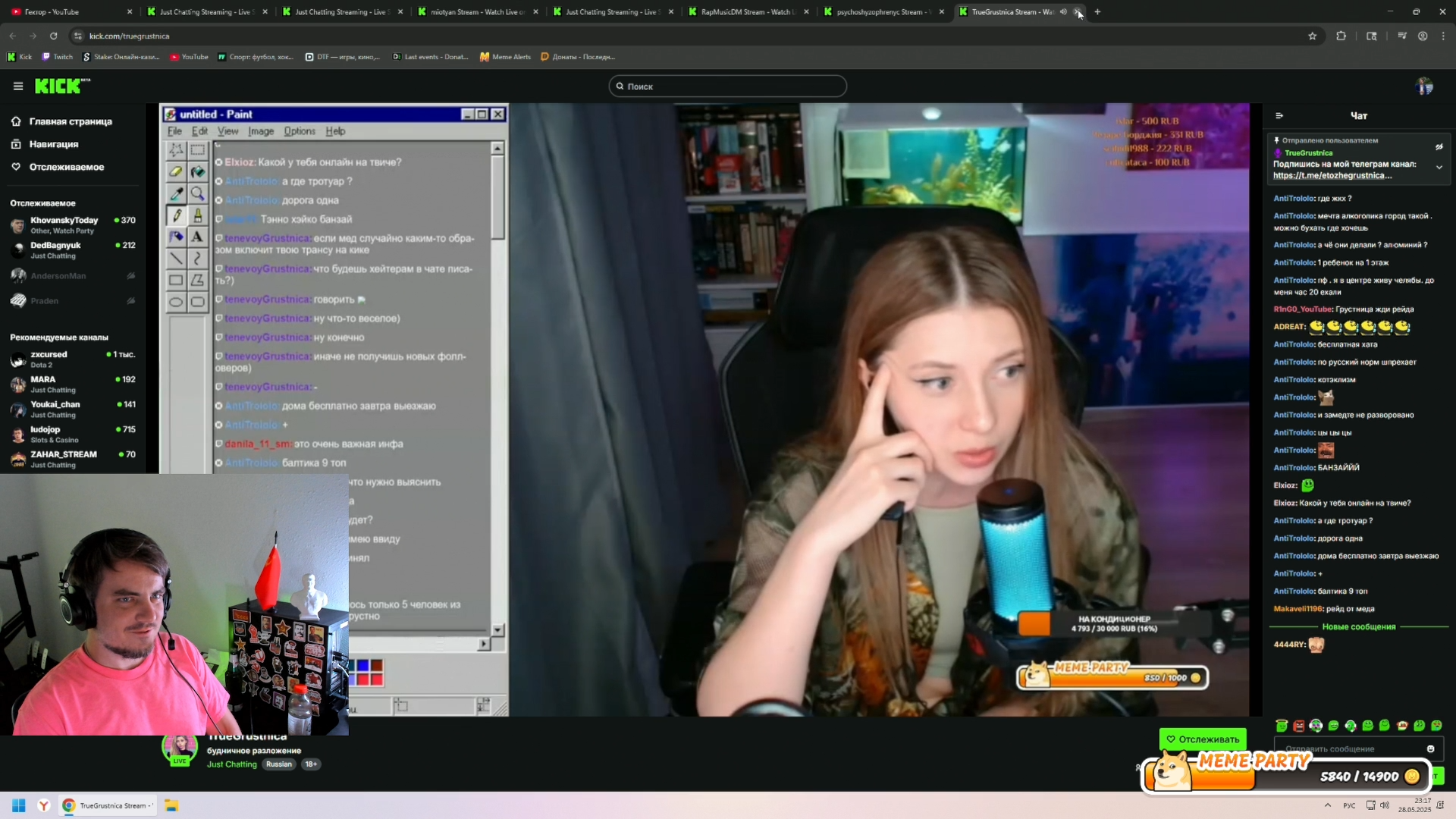Follow the channel with the Отслеживать button
The width and height of the screenshot is (1456, 819).
tap(1203, 739)
